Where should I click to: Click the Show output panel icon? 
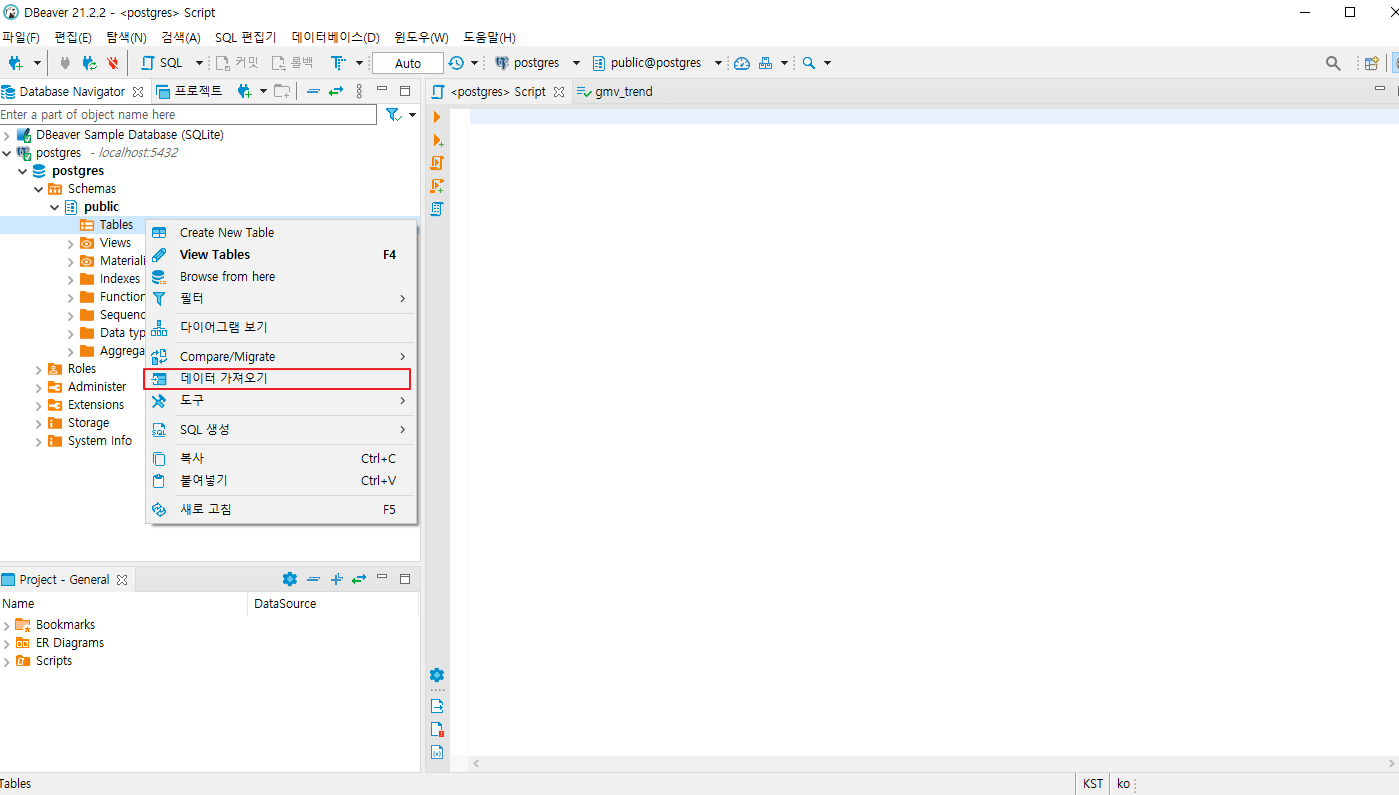coord(437,706)
